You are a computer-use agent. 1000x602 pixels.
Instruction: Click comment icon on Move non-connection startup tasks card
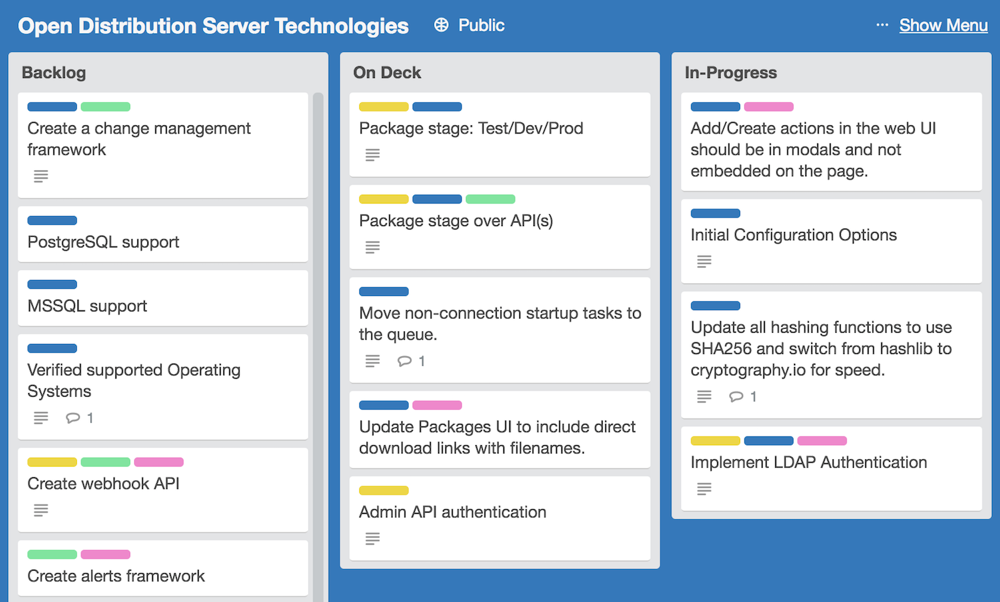coord(404,361)
